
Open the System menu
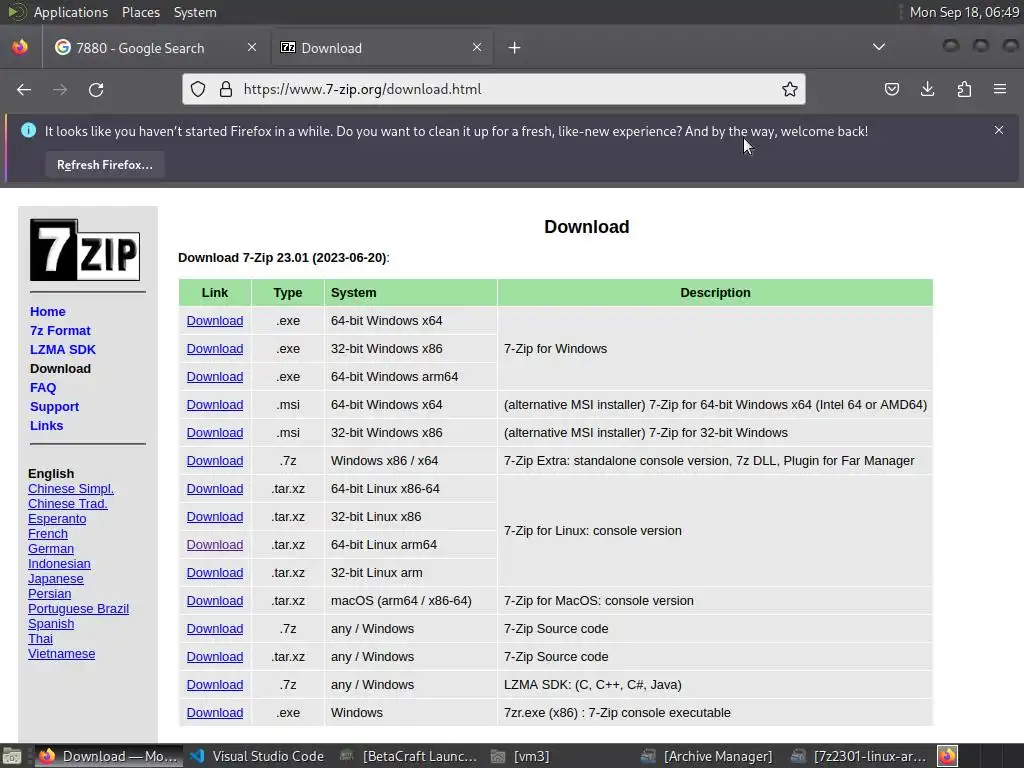pyautogui.click(x=195, y=12)
